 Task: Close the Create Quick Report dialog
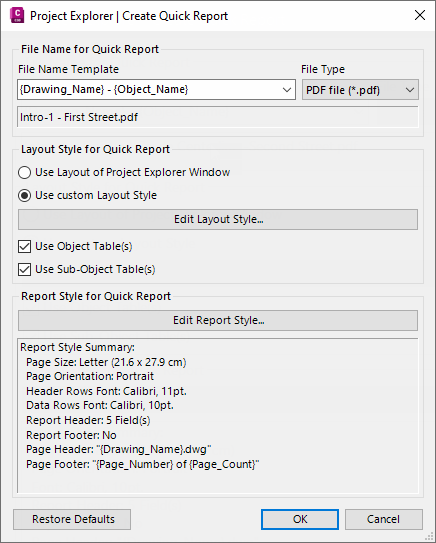(x=420, y=15)
